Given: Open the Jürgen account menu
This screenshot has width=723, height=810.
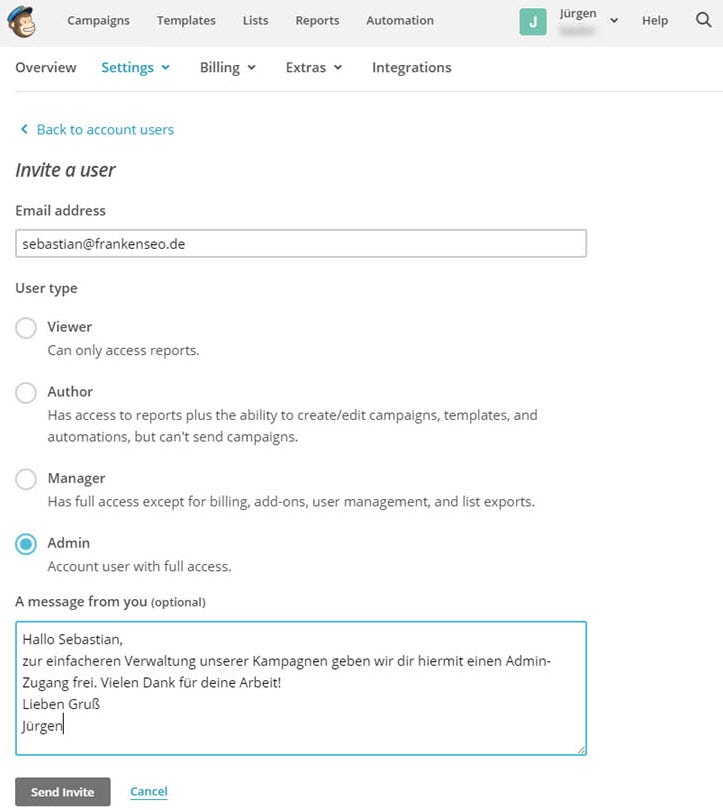Looking at the screenshot, I should [590, 21].
